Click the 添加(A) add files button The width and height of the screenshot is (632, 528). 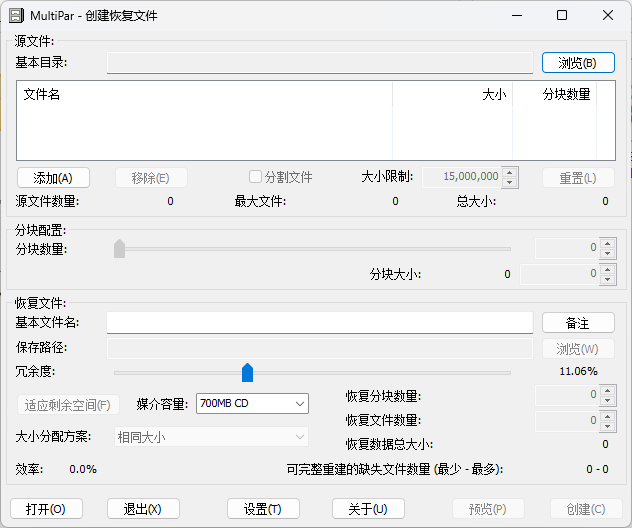tap(53, 178)
